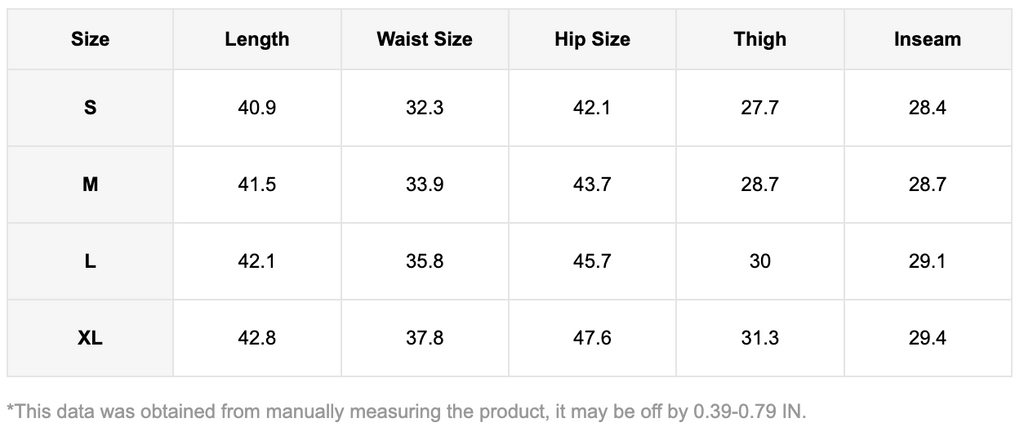Click the 37.8 waist value for XL
Image resolution: width=1024 pixels, height=436 pixels.
click(424, 339)
